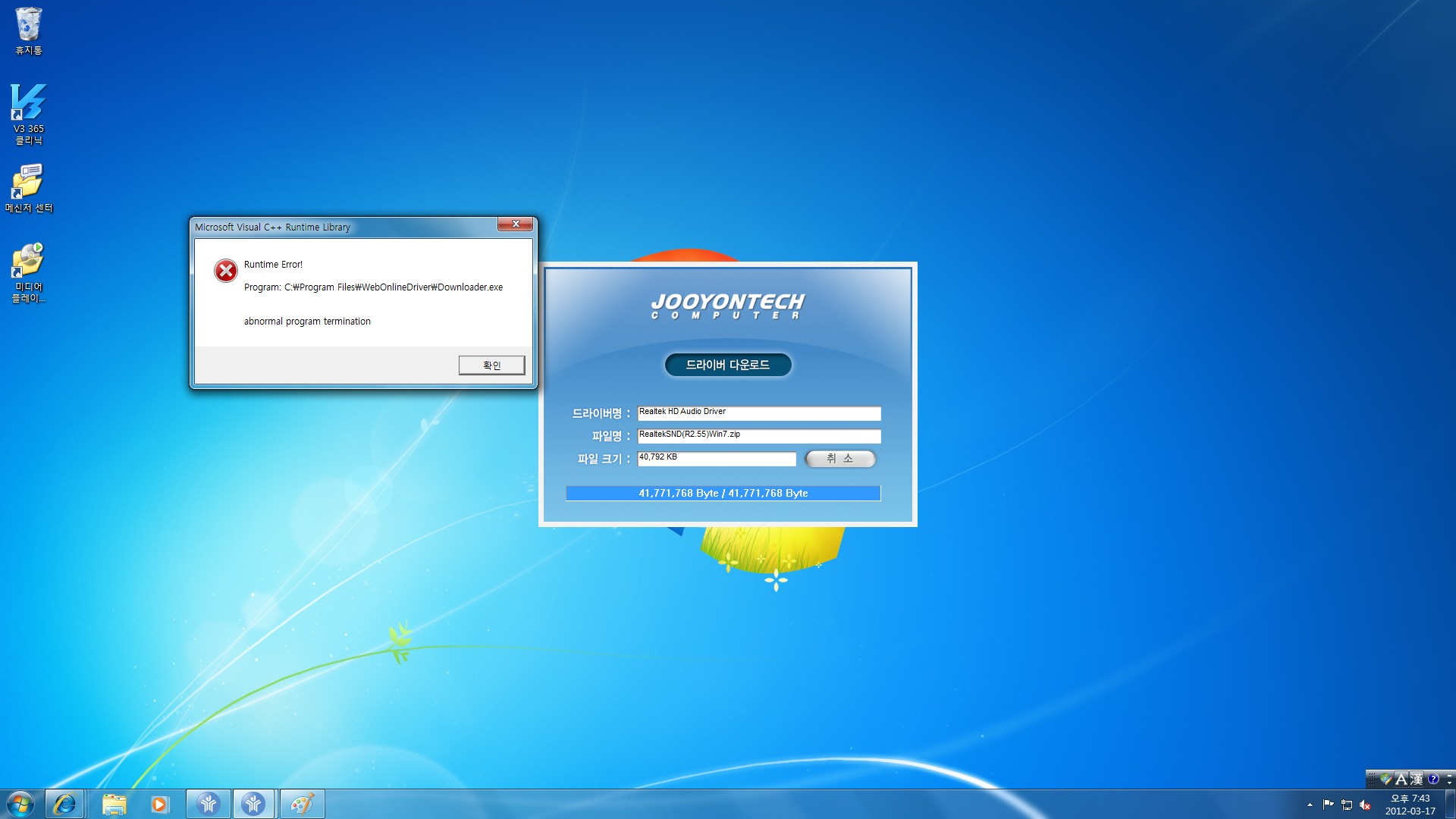Open Windows Explorer from the taskbar
Viewport: 1456px width, 819px height.
(x=114, y=804)
